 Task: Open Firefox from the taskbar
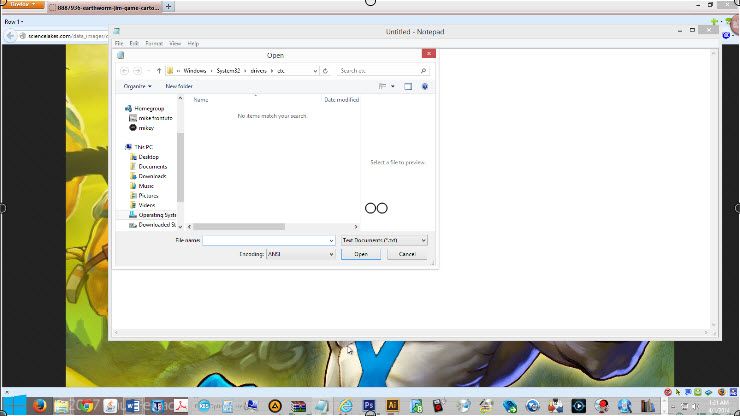coord(40,406)
